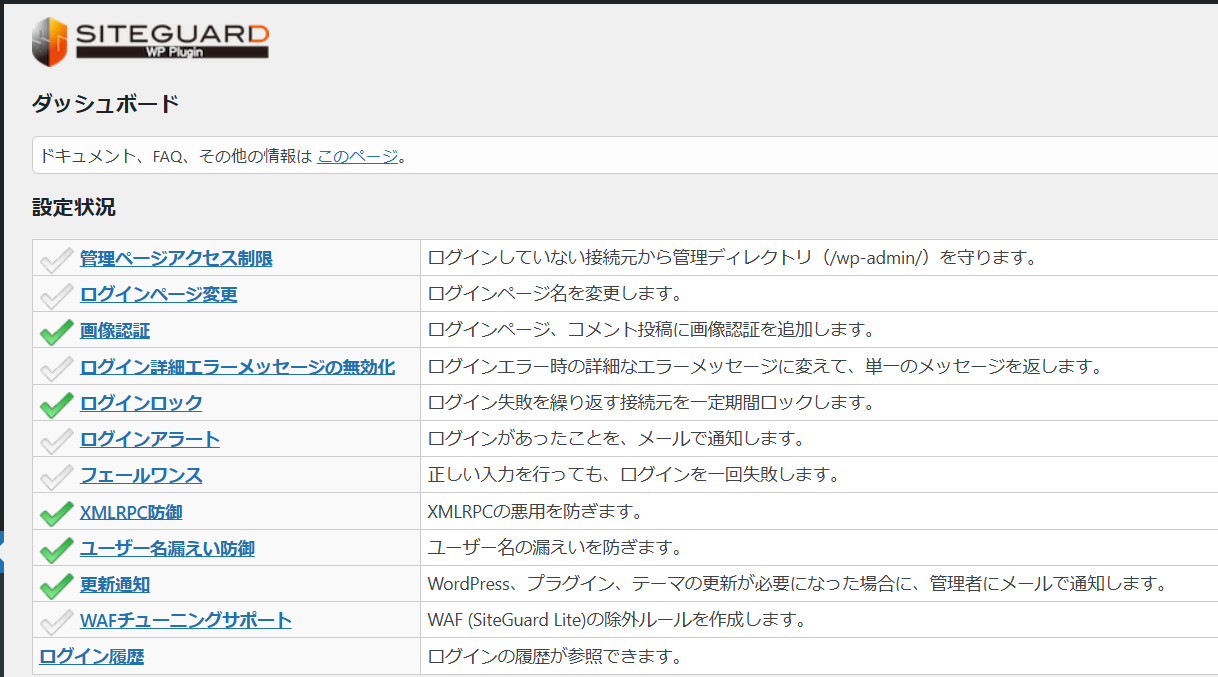Screen dimensions: 1218x677
Task: Open the XMLRPC防御 configuration link
Action: pyautogui.click(x=130, y=511)
